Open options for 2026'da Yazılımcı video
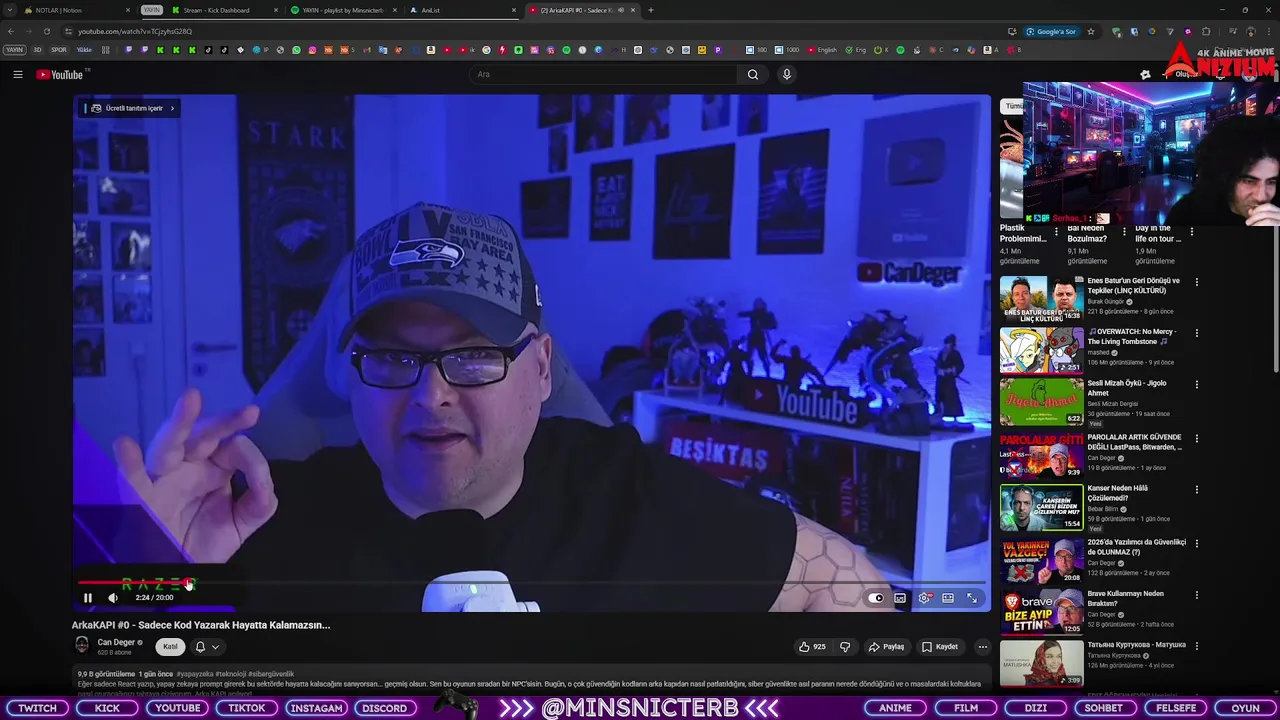1280x720 pixels. point(1196,543)
